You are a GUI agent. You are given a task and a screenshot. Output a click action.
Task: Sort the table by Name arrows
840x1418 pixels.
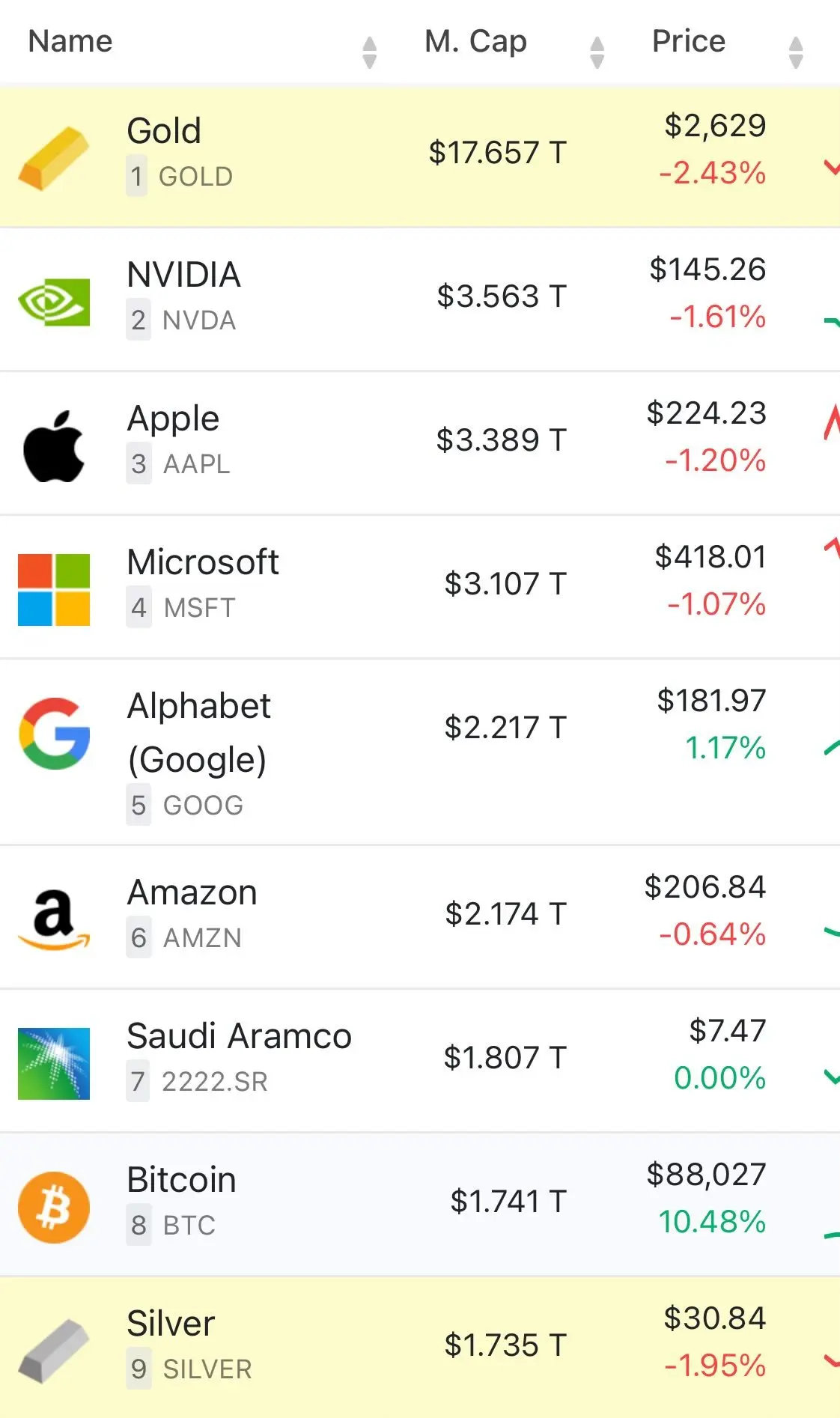tap(369, 52)
